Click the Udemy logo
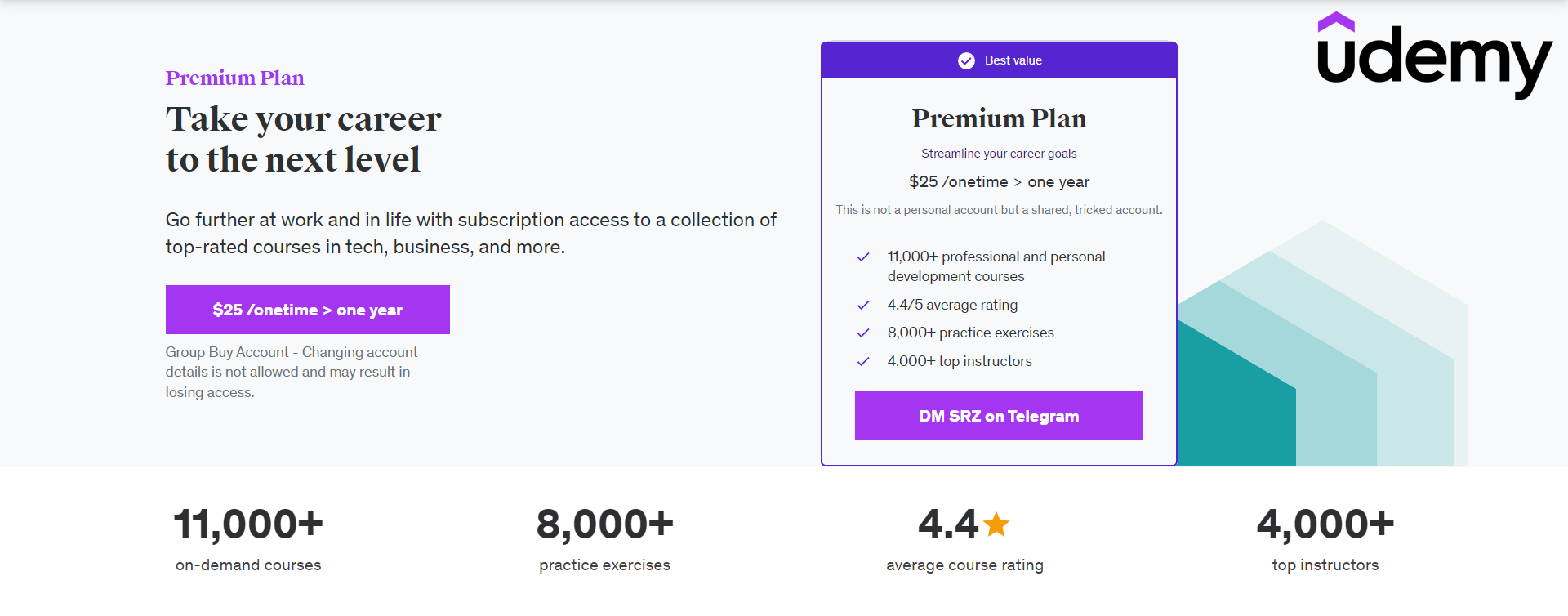Image resolution: width=1568 pixels, height=616 pixels. [1433, 56]
